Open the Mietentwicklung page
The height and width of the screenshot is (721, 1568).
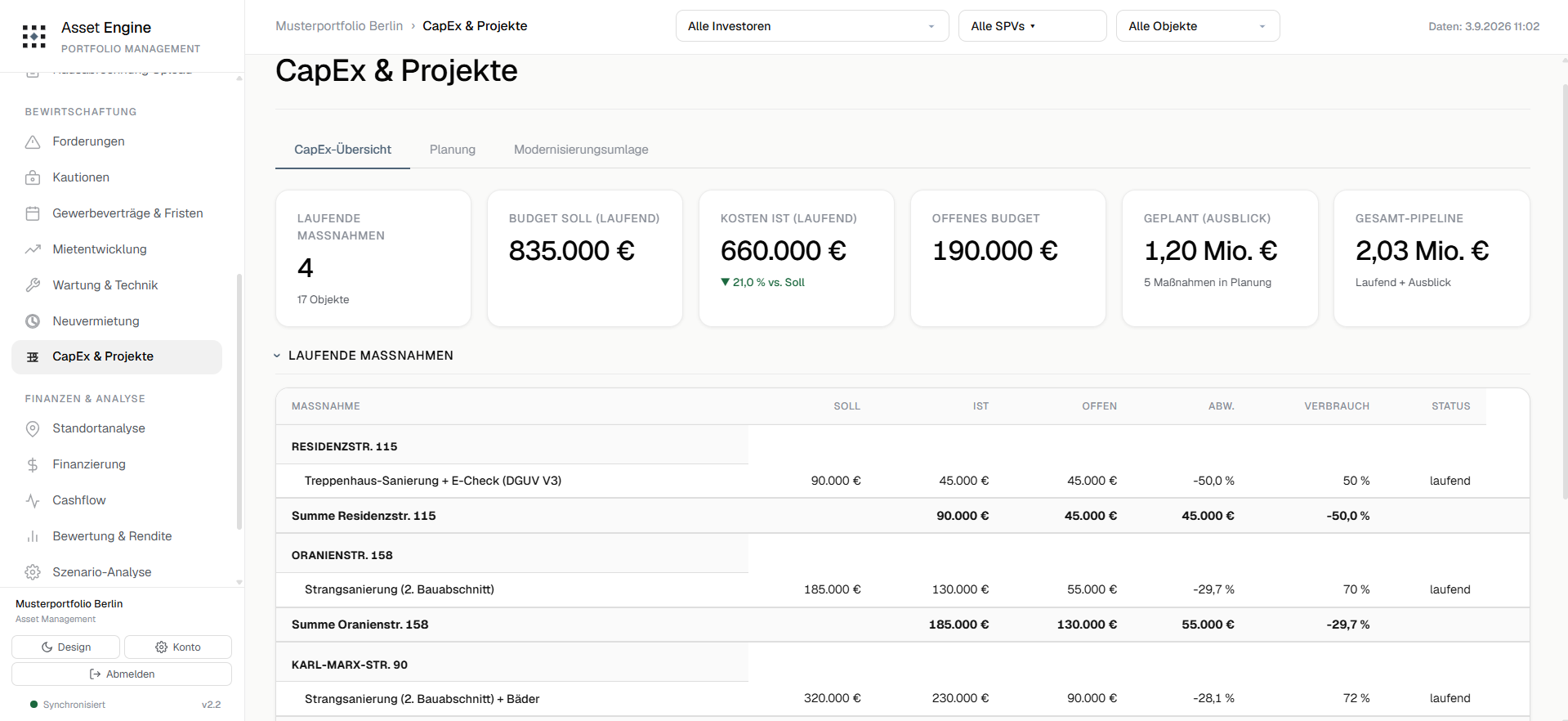pos(117,249)
